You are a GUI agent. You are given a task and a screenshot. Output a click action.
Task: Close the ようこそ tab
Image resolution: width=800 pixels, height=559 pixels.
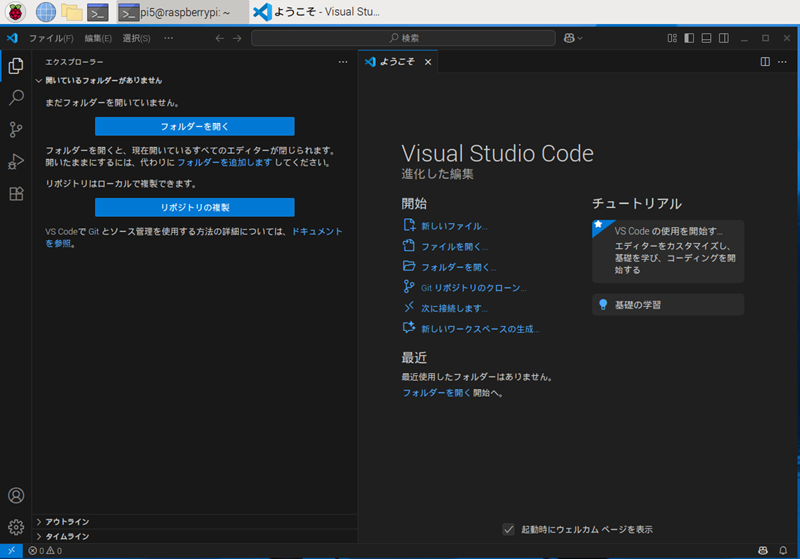click(428, 62)
